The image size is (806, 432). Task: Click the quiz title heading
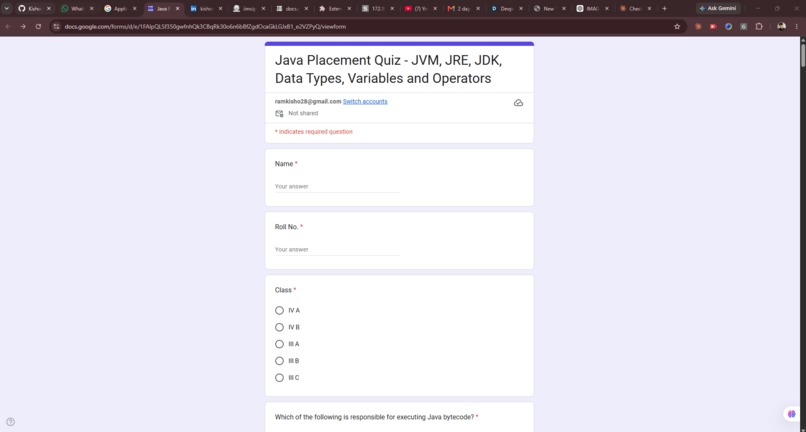388,69
